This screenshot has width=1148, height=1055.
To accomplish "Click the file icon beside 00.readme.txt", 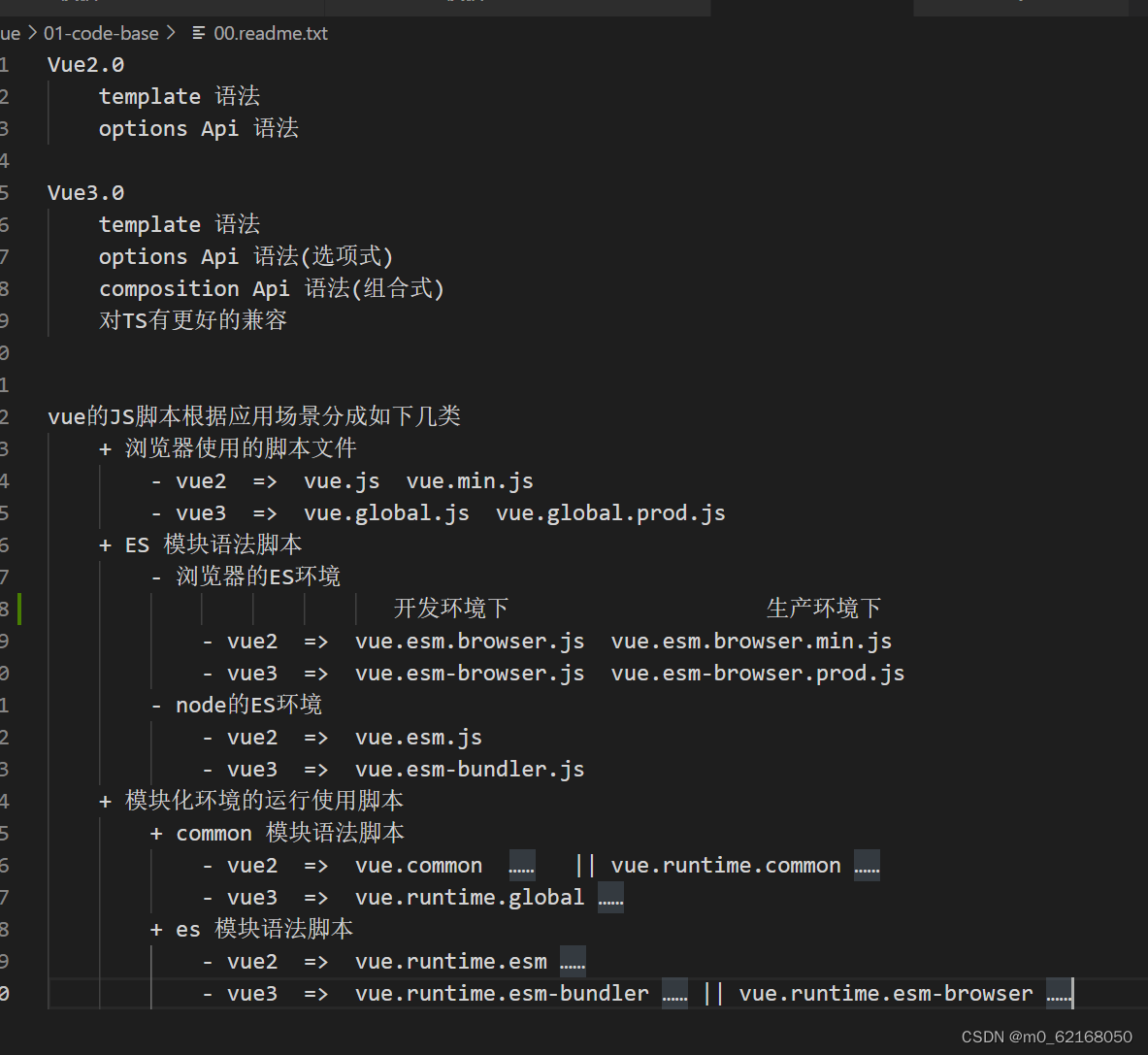I will (198, 33).
